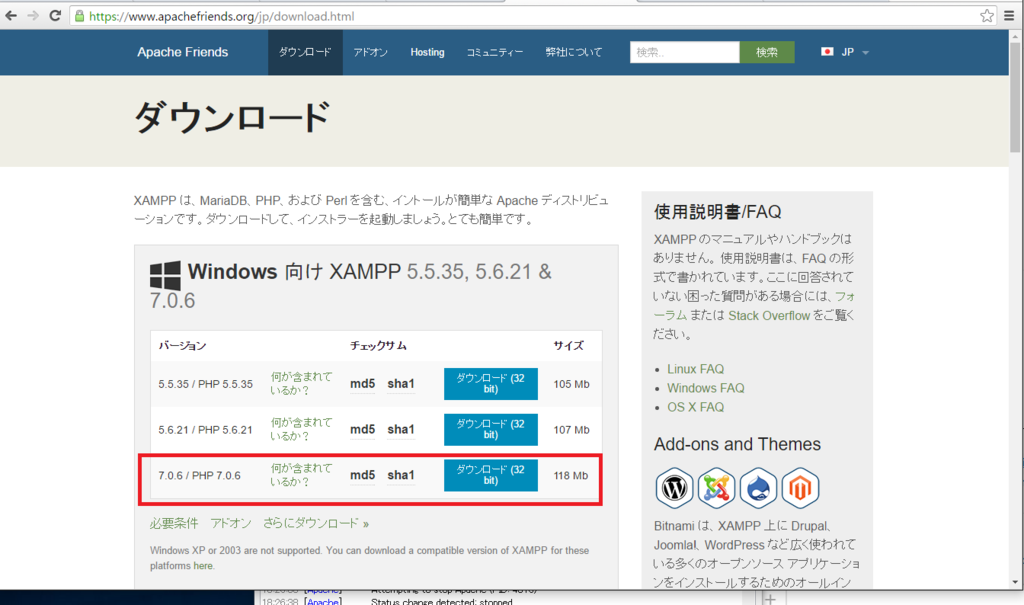Open the OS X FAQ link
1024x605 pixels.
(x=696, y=407)
